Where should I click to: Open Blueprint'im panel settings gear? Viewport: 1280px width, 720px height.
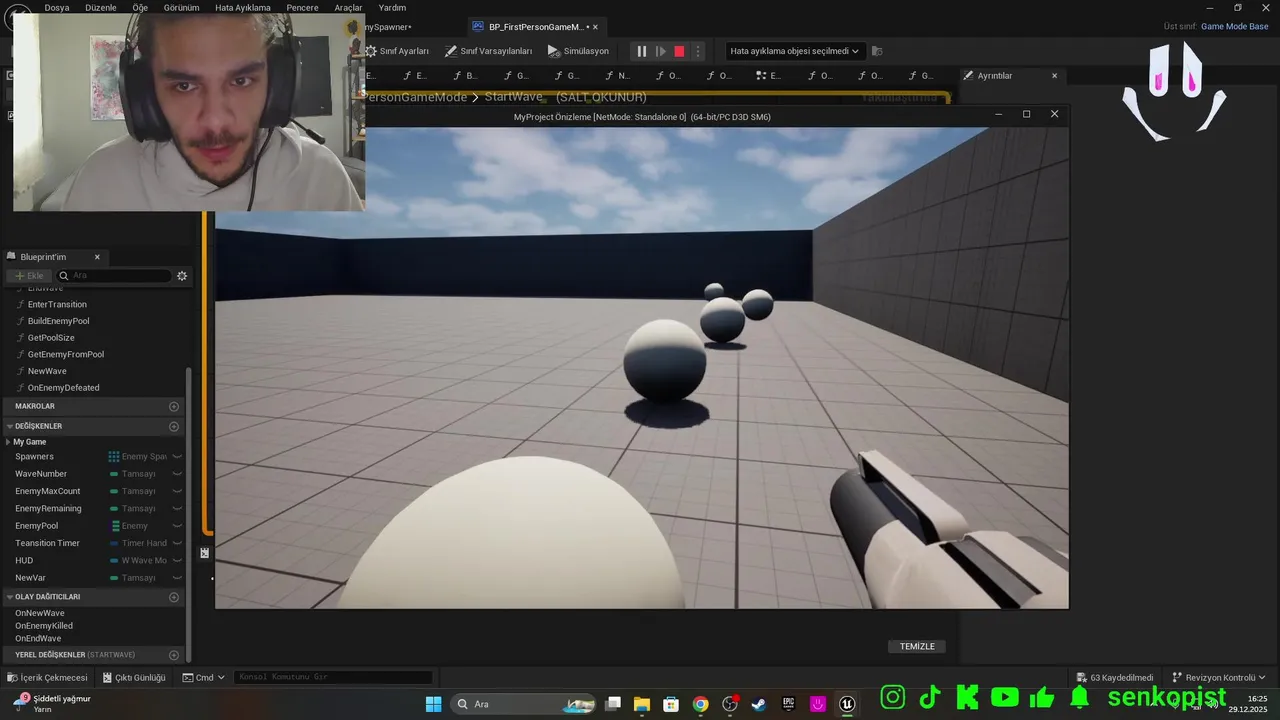[182, 276]
